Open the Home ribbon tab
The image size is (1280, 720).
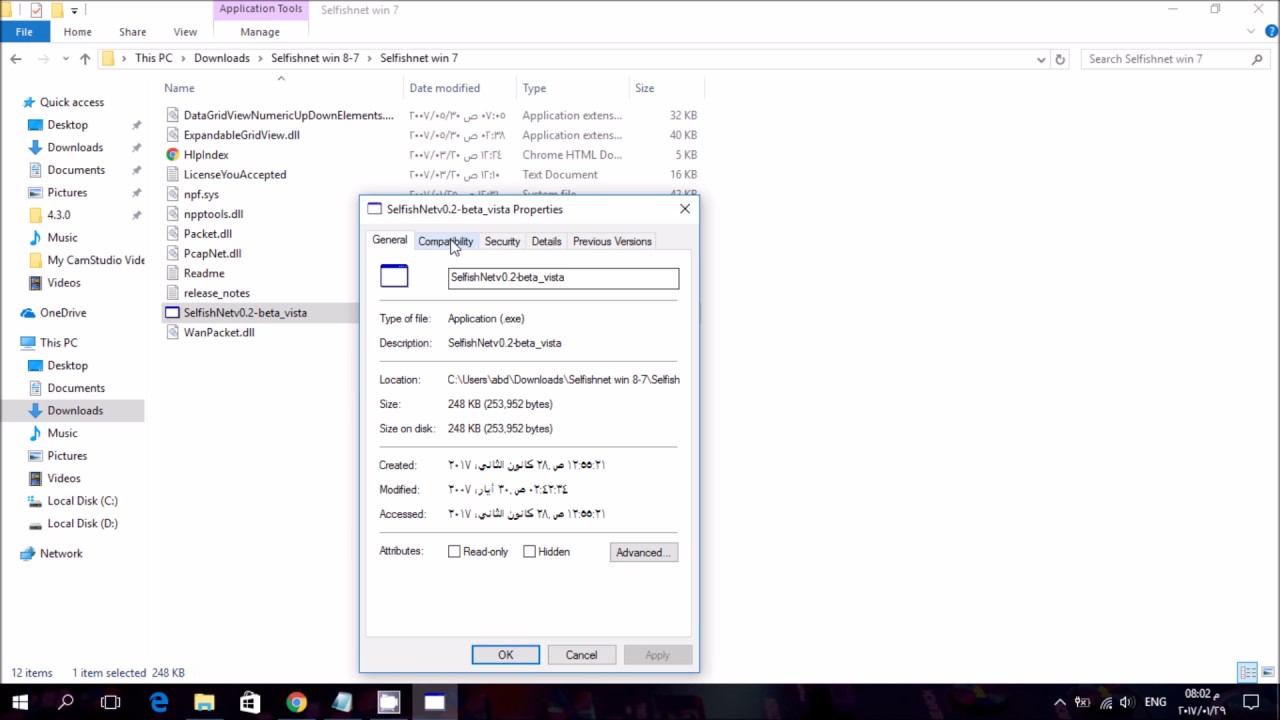coord(77,32)
